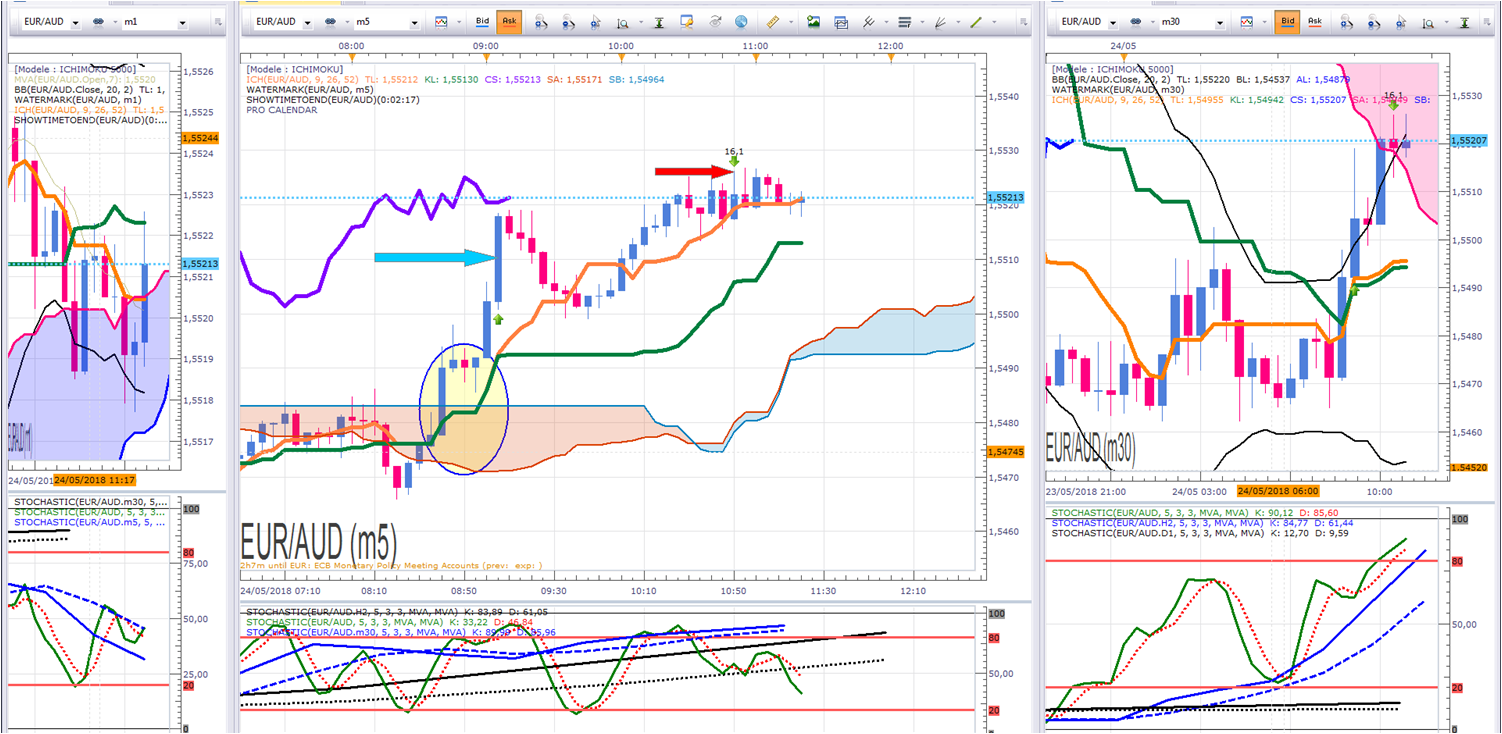Click the calendar event marker above 11:00 on m5
This screenshot has height=734, width=1502.
pyautogui.click(x=755, y=57)
